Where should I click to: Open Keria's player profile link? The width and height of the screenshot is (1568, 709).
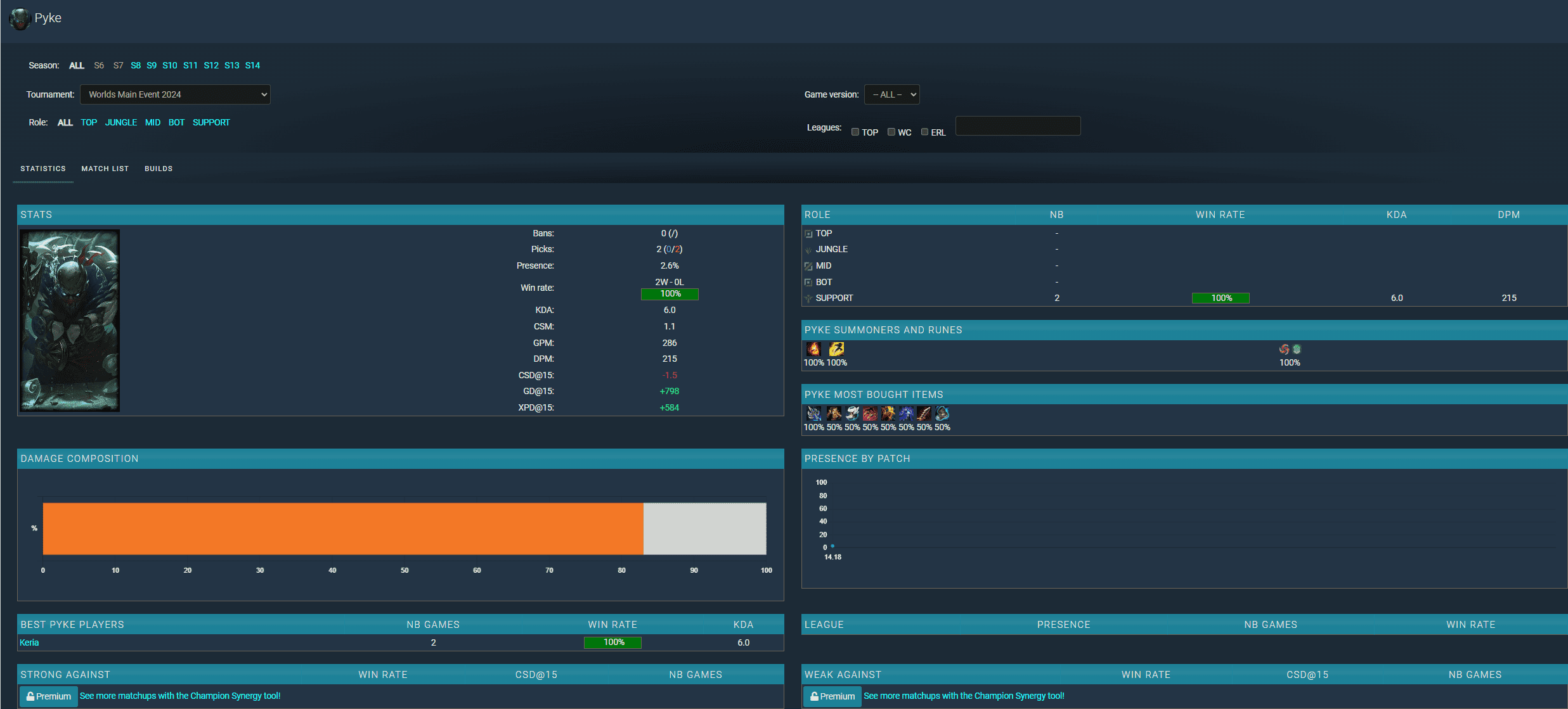click(x=29, y=642)
